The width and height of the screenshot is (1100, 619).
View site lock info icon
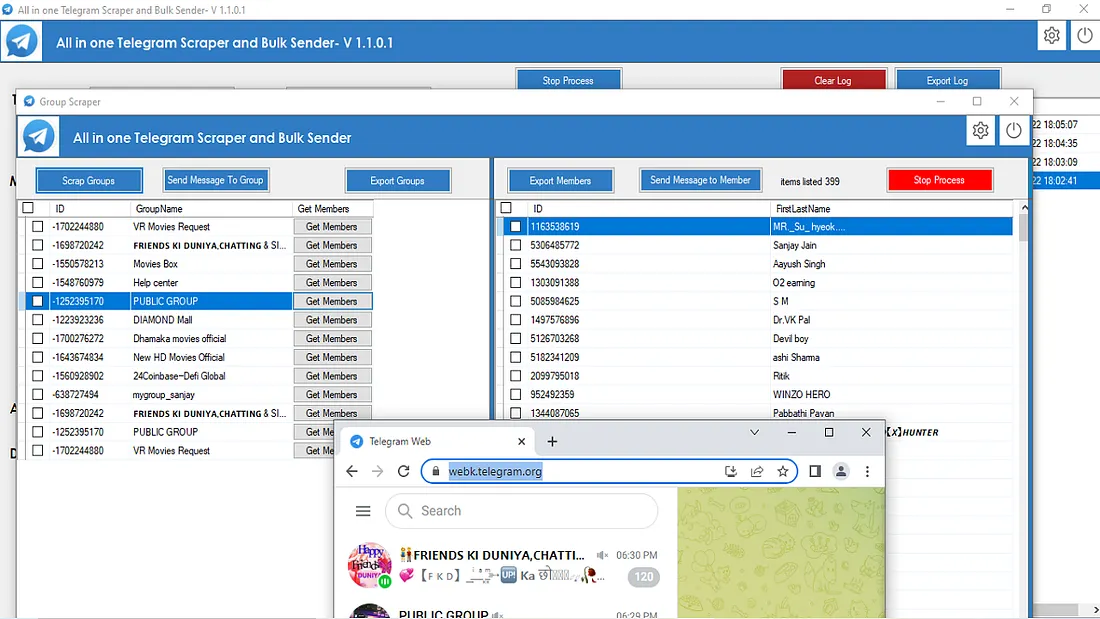pos(436,472)
